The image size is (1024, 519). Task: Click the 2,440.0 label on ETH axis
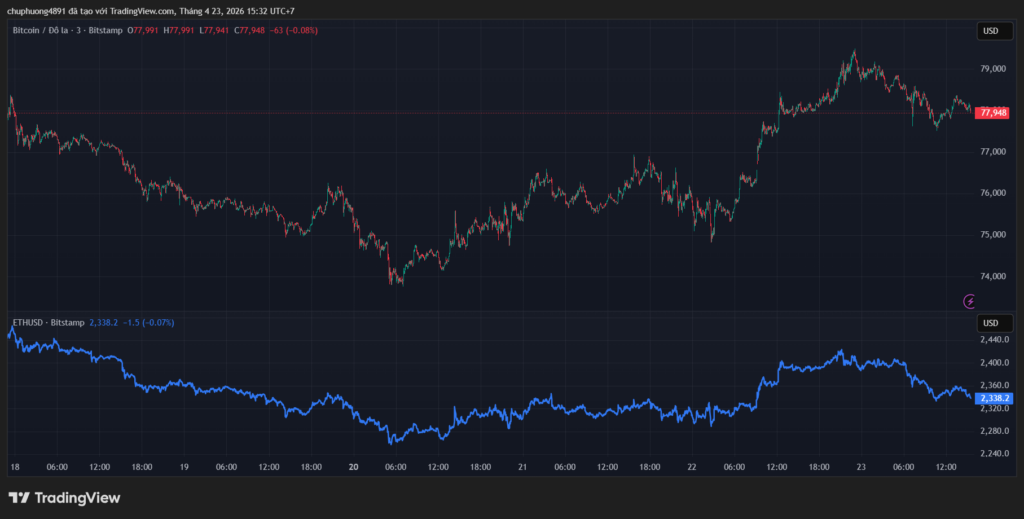pos(993,340)
